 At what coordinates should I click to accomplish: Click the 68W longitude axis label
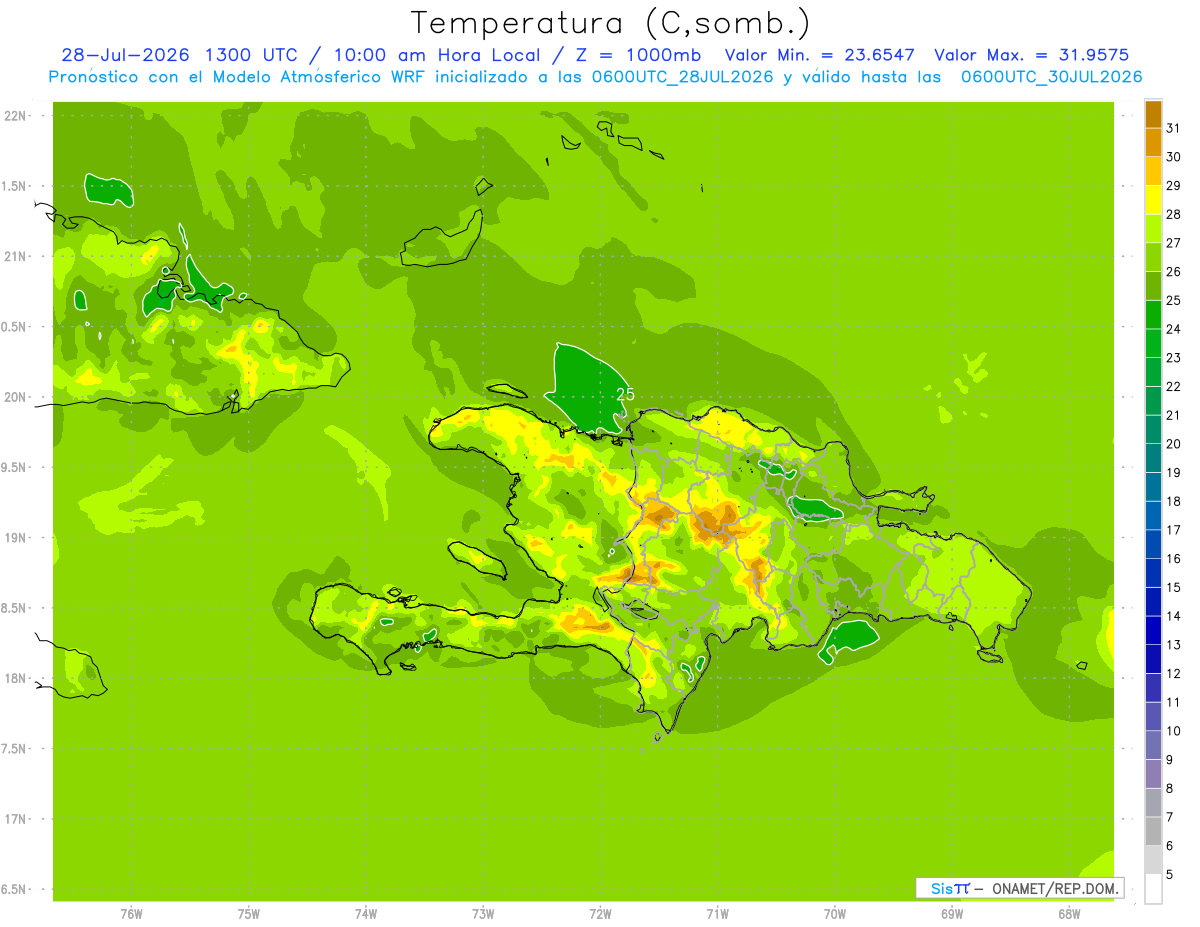point(1069,914)
